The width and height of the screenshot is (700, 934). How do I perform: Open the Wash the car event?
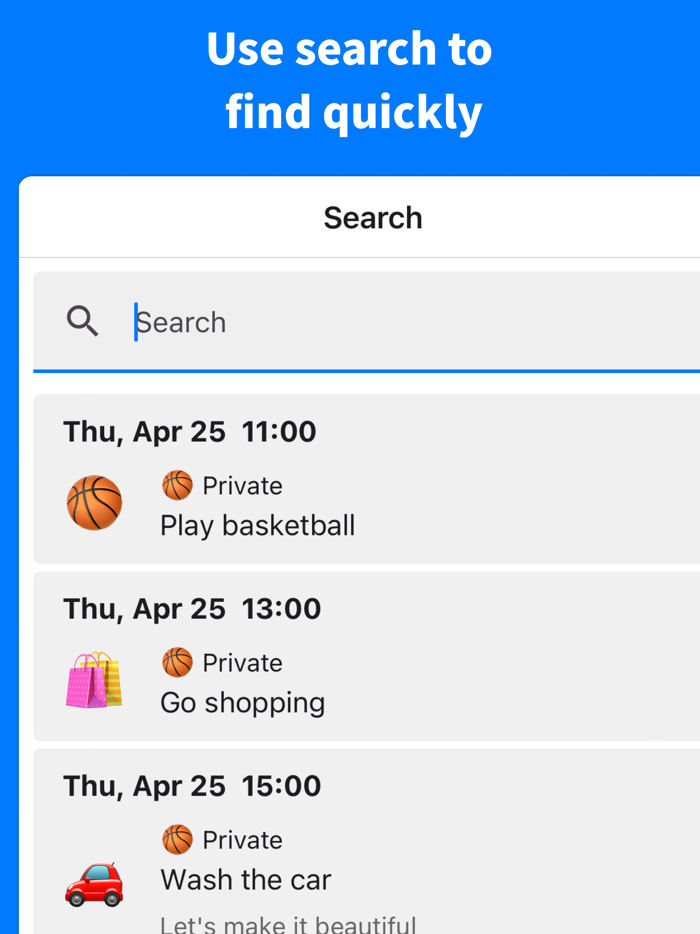pos(245,879)
